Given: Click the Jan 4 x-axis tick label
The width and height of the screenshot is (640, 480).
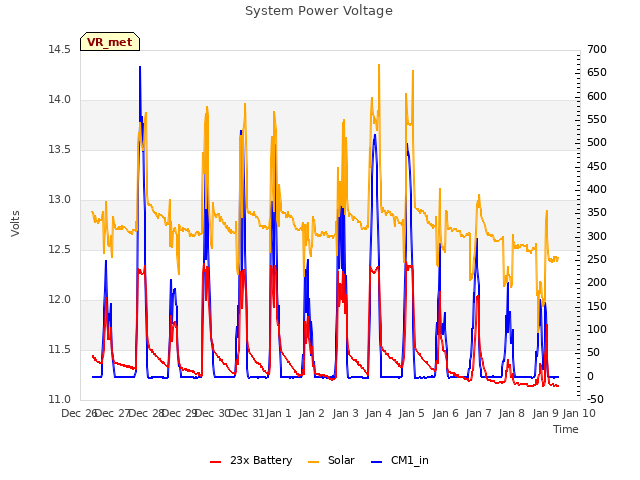Looking at the screenshot, I should coord(378,413).
